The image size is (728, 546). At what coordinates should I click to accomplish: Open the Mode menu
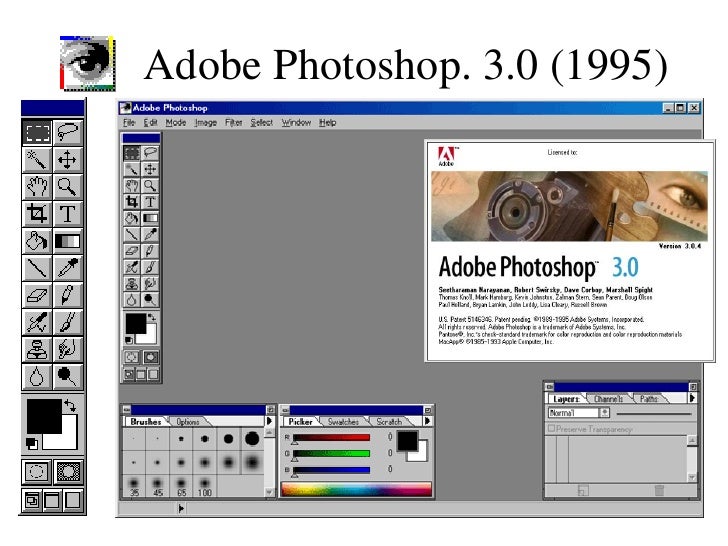[176, 123]
